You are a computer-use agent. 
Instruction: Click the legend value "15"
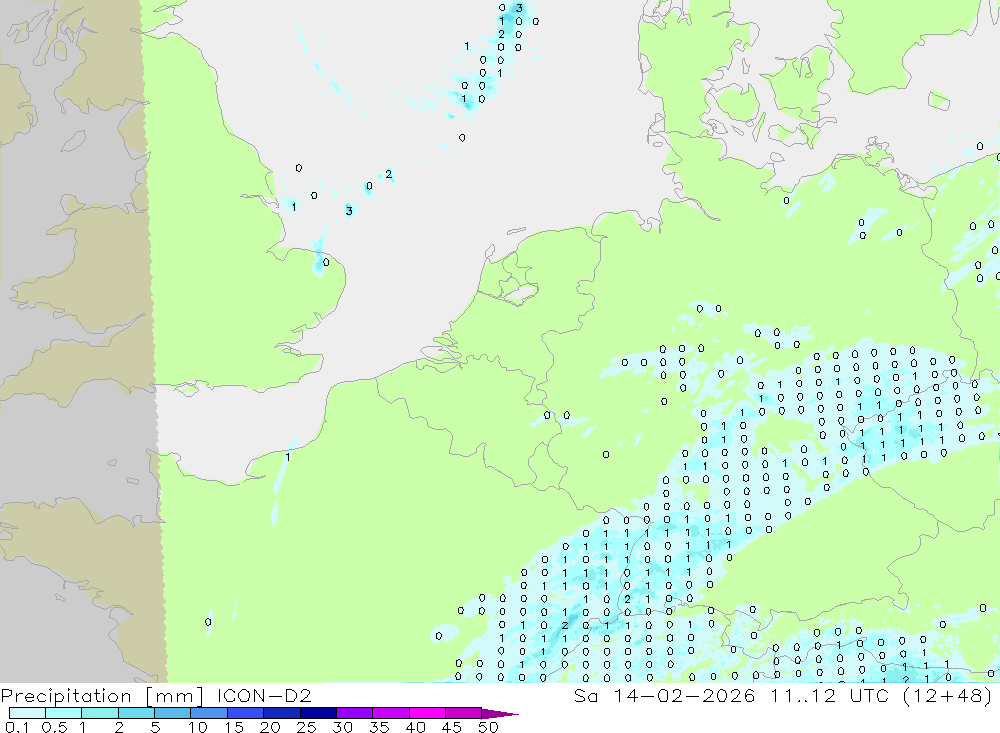click(234, 727)
